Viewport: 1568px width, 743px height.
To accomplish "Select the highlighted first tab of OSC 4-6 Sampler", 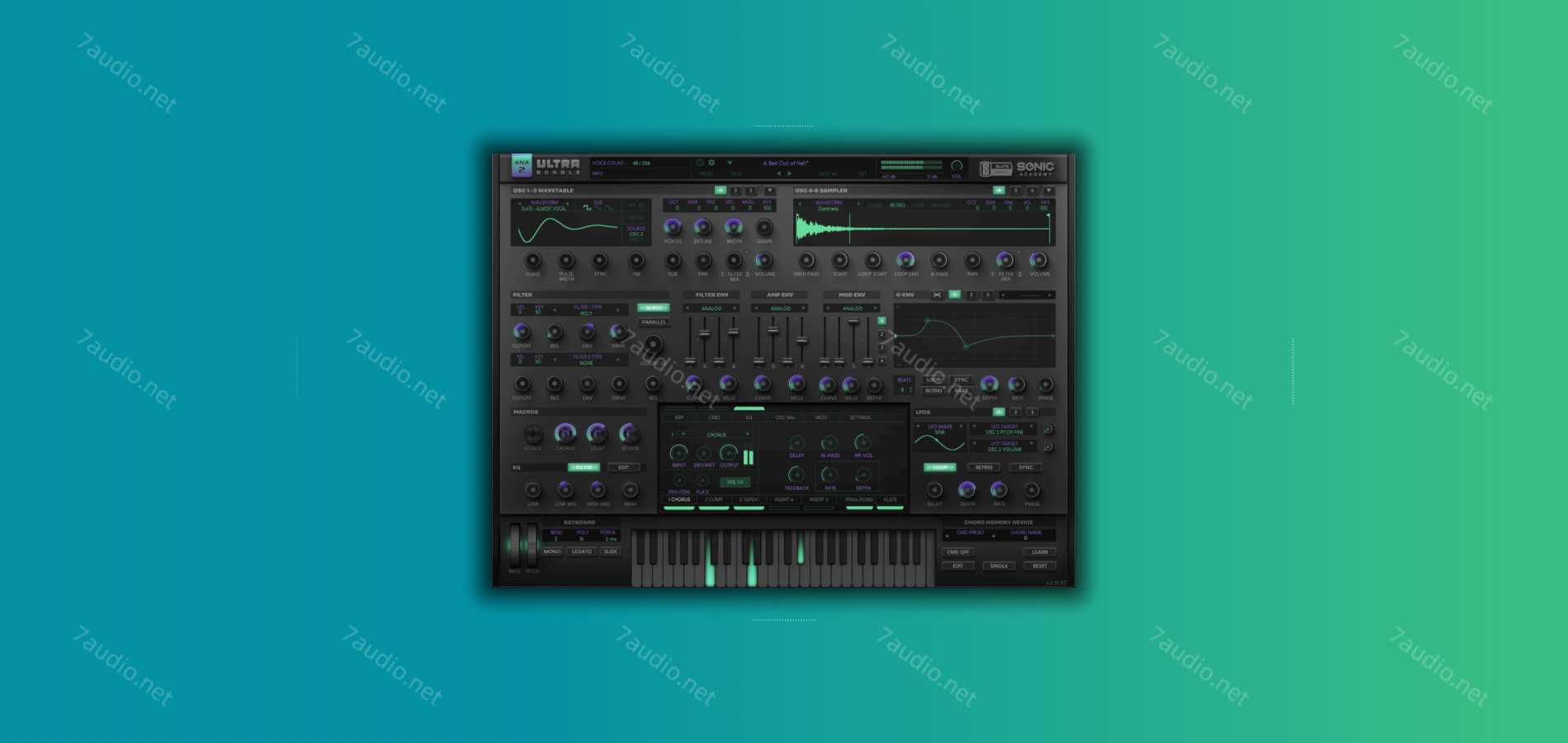I will pyautogui.click(x=999, y=191).
